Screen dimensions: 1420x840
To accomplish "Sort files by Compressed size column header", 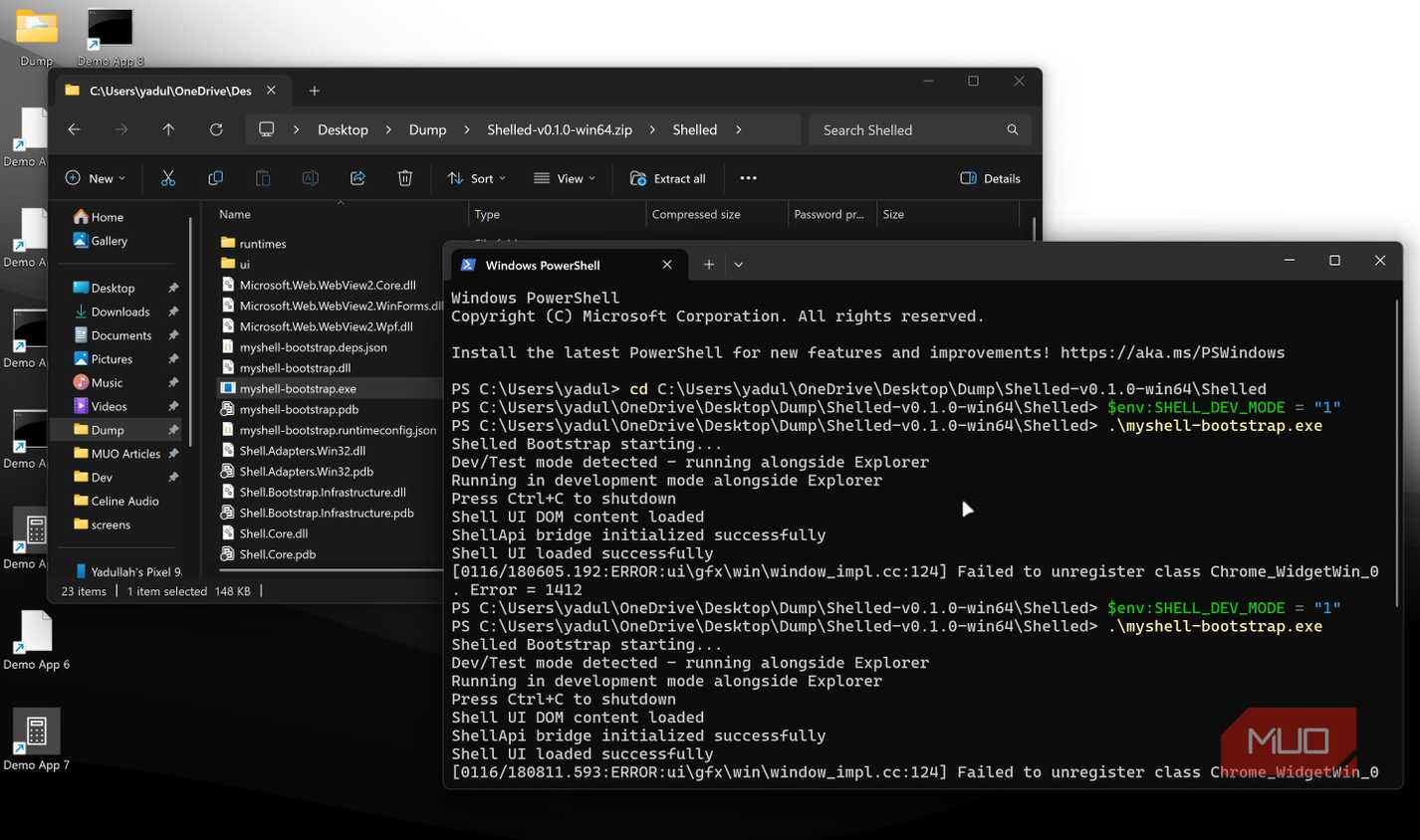I will click(716, 214).
